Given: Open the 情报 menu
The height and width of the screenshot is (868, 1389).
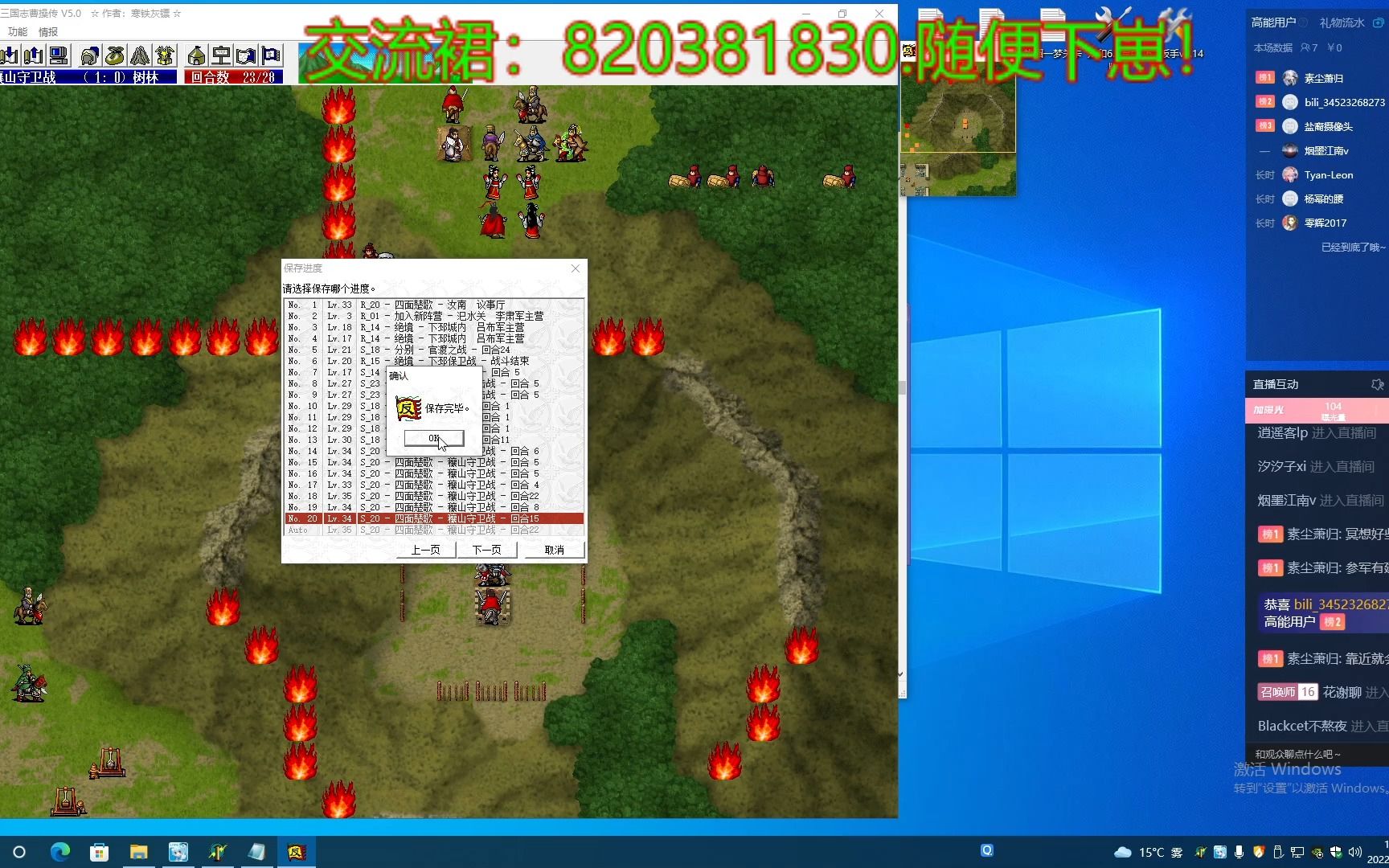Looking at the screenshot, I should (48, 32).
